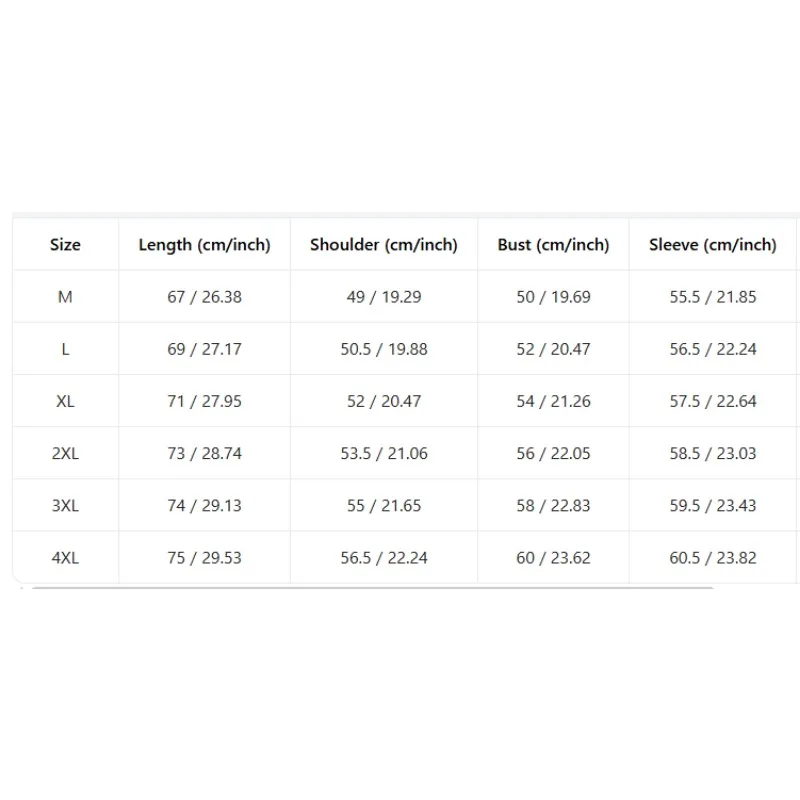800x800 pixels.
Task: Click the 74 / 29.13 length cell
Action: [205, 506]
